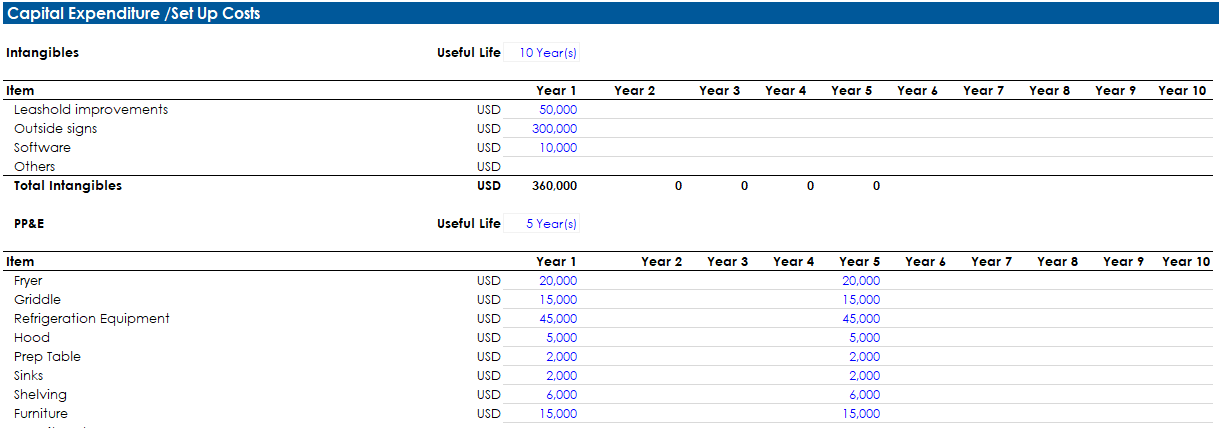Click Hood Year 5 value 5,000
Screen dimensions: 1219x428
click(x=864, y=338)
